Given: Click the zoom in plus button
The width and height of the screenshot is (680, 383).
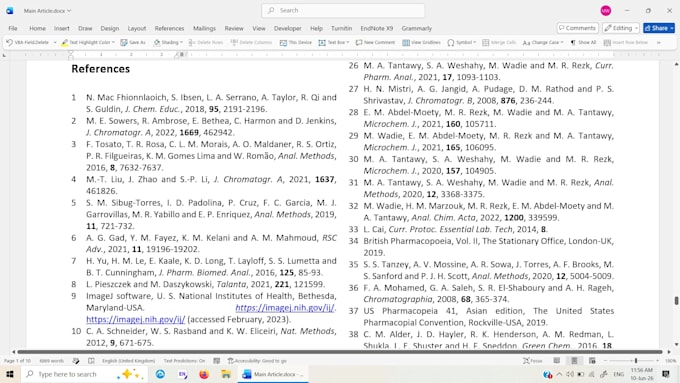Looking at the screenshot, I should (657, 361).
